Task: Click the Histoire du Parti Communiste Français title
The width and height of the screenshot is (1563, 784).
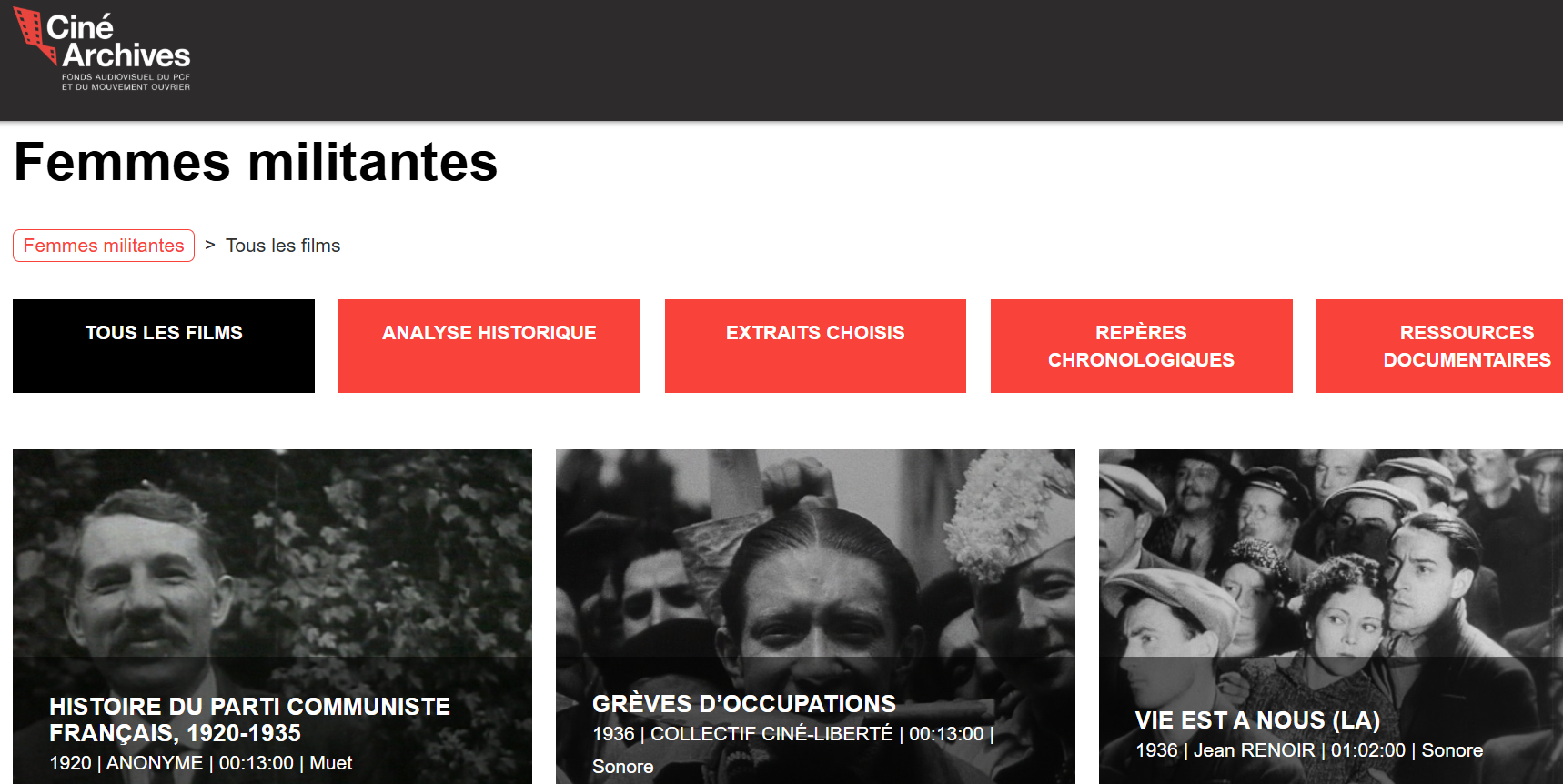Action: point(250,719)
